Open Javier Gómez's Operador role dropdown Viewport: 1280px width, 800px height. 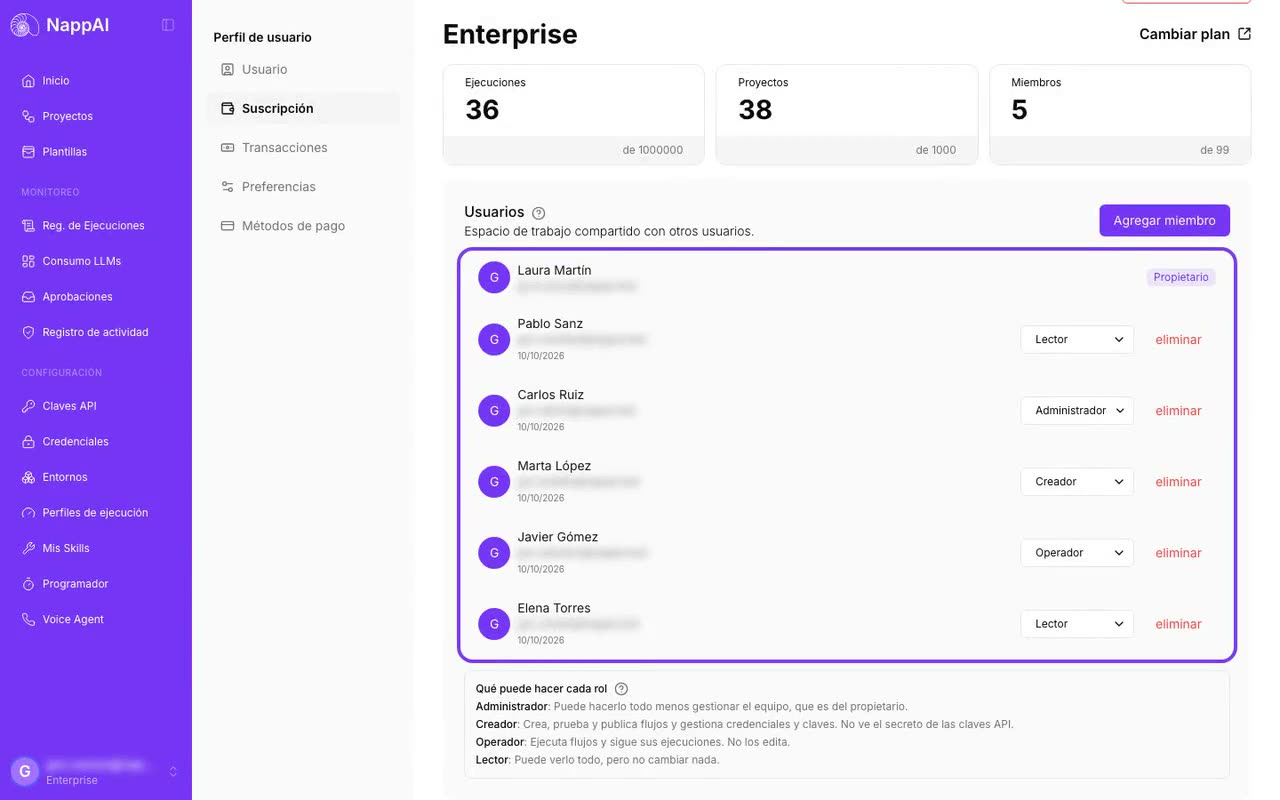pos(1077,552)
